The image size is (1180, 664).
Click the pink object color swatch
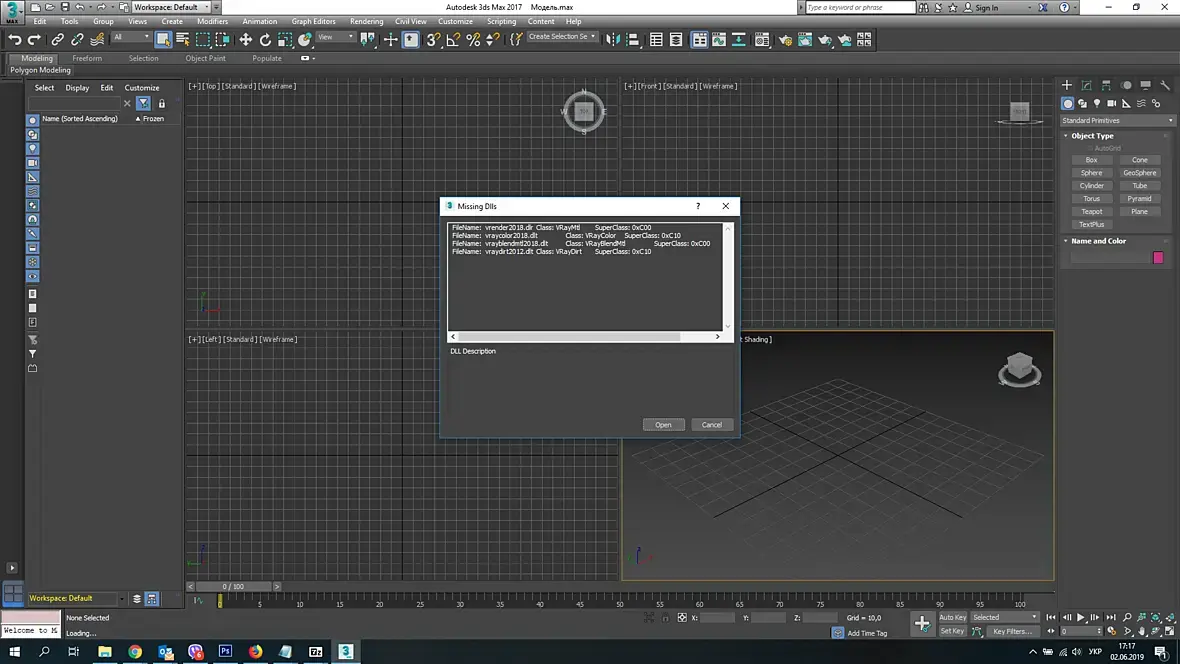[x=1158, y=258]
